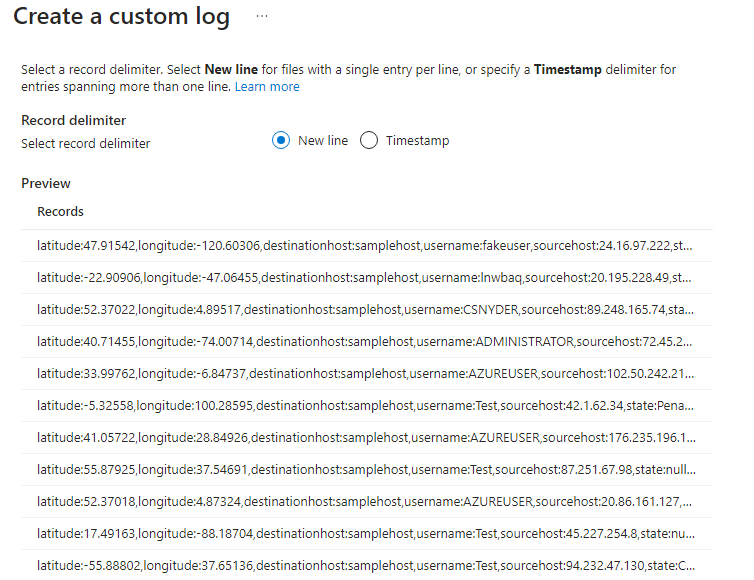Select record with latitude 33.99762

367,374
